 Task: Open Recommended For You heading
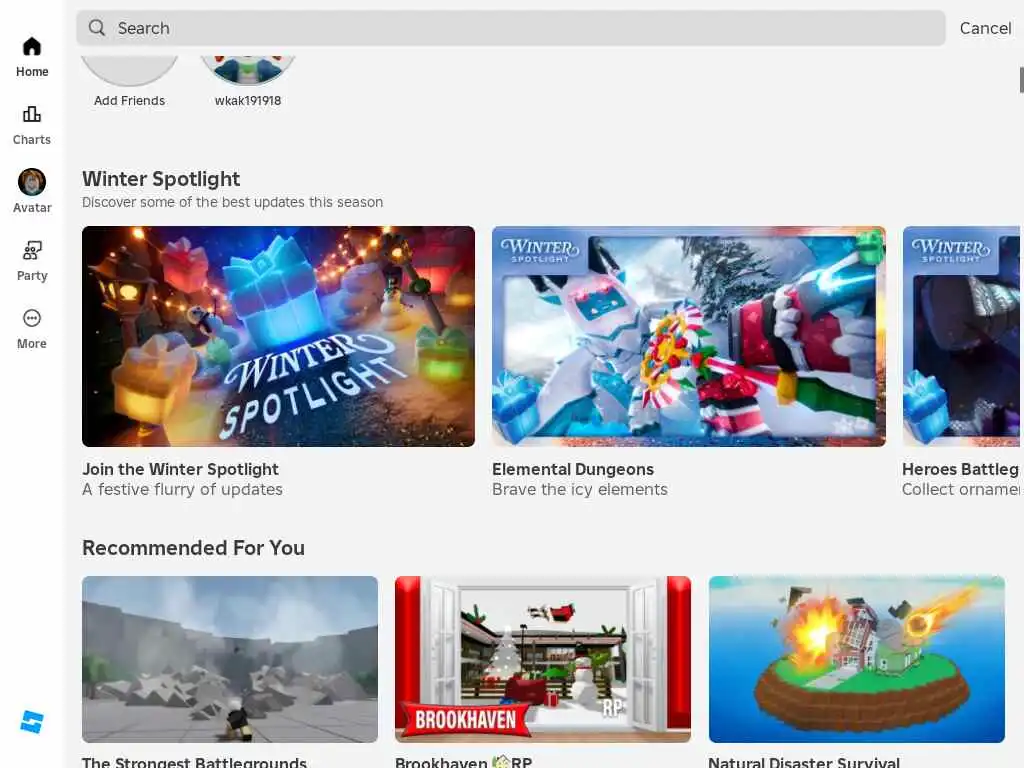(193, 547)
